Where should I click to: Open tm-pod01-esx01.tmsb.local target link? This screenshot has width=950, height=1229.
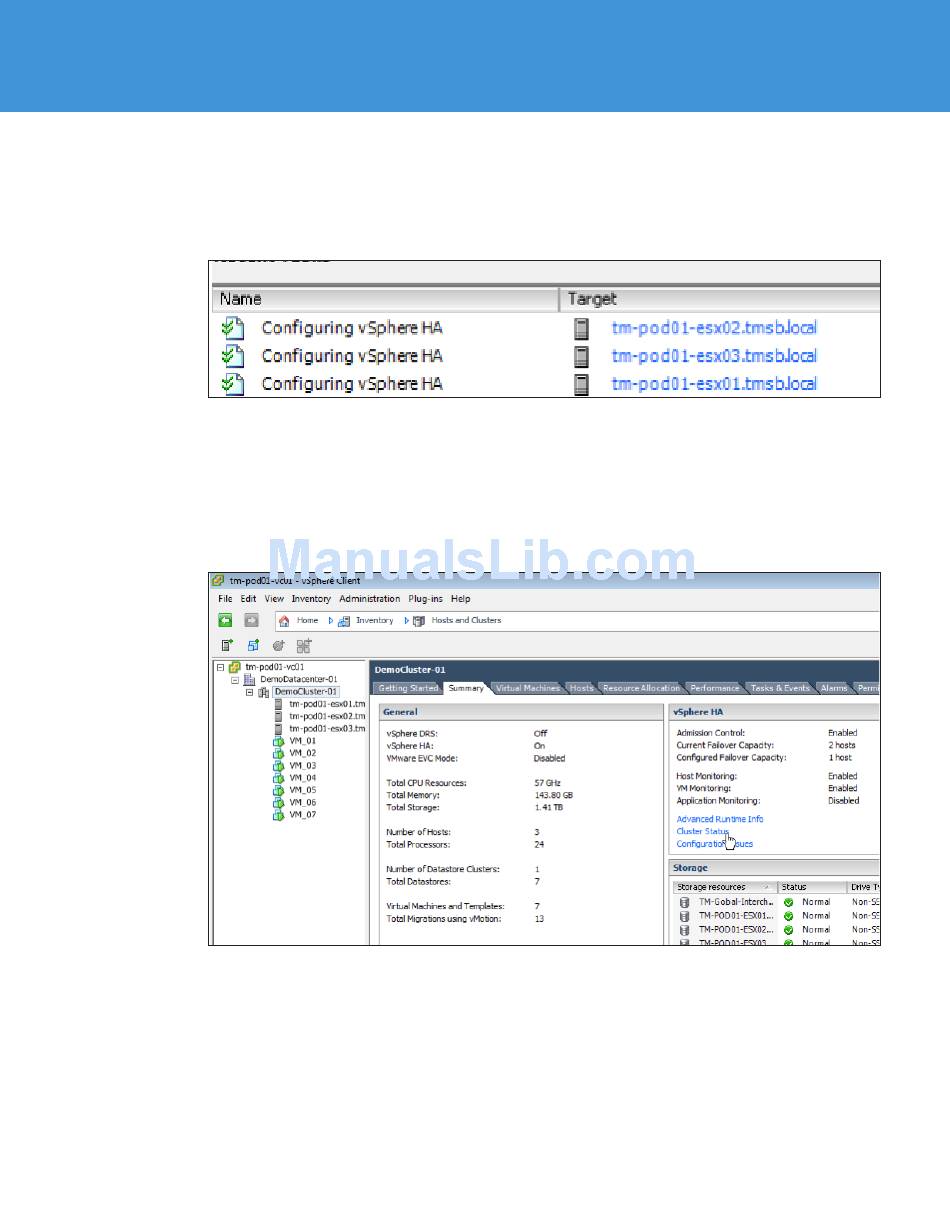point(714,384)
